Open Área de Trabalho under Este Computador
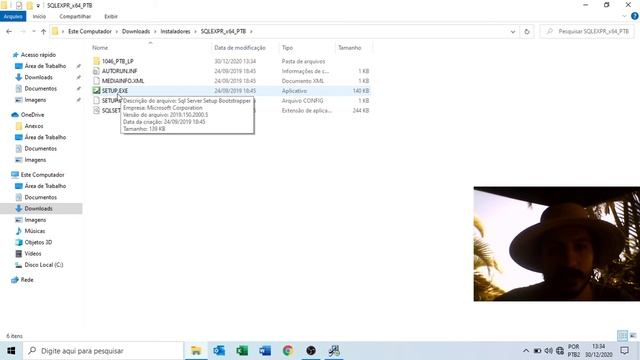640x360 pixels. pos(45,186)
